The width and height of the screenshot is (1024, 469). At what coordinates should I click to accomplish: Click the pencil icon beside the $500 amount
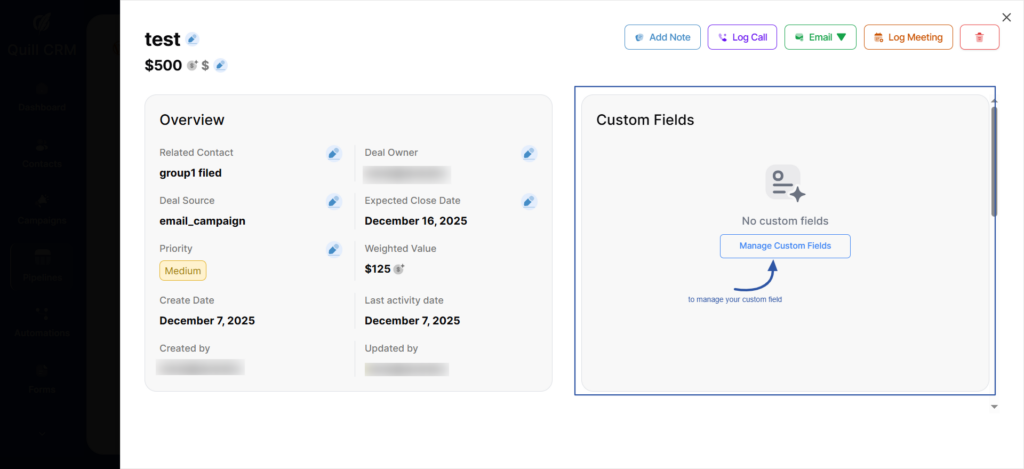coord(220,65)
